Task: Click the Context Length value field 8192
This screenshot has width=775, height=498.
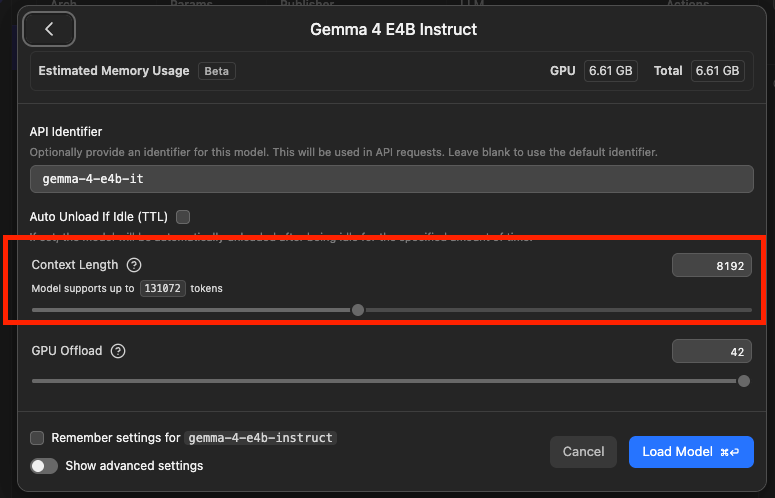Action: pos(712,265)
